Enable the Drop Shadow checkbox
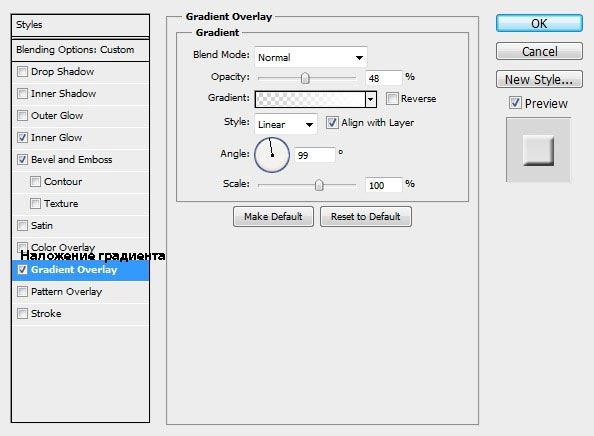The height and width of the screenshot is (436, 594). pyautogui.click(x=22, y=72)
